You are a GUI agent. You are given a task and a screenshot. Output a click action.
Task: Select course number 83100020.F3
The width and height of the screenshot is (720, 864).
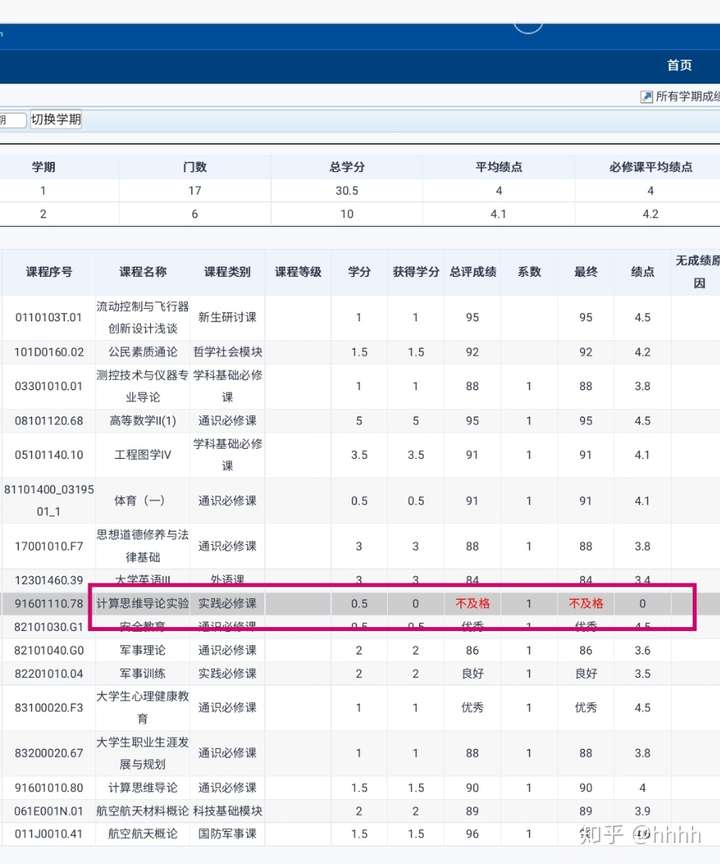click(x=48, y=708)
